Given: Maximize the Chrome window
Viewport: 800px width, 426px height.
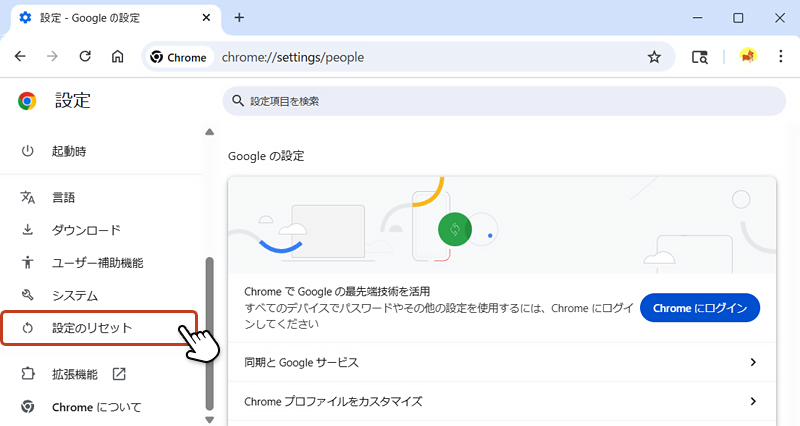Looking at the screenshot, I should 738,18.
